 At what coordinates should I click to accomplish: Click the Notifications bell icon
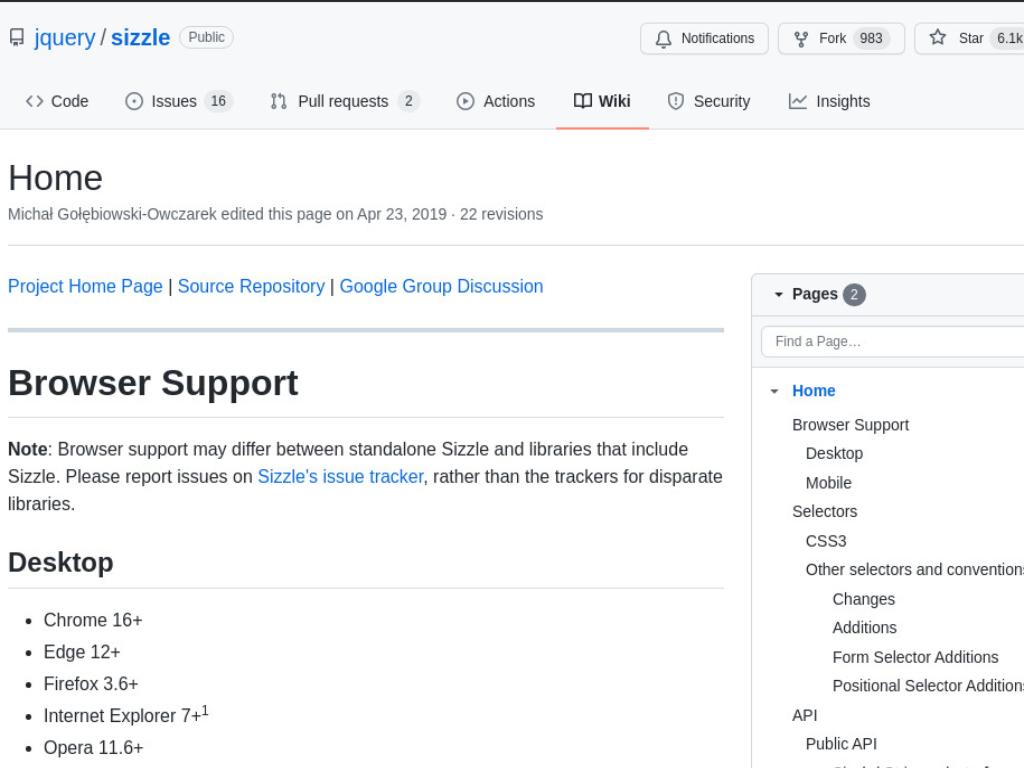coord(663,39)
